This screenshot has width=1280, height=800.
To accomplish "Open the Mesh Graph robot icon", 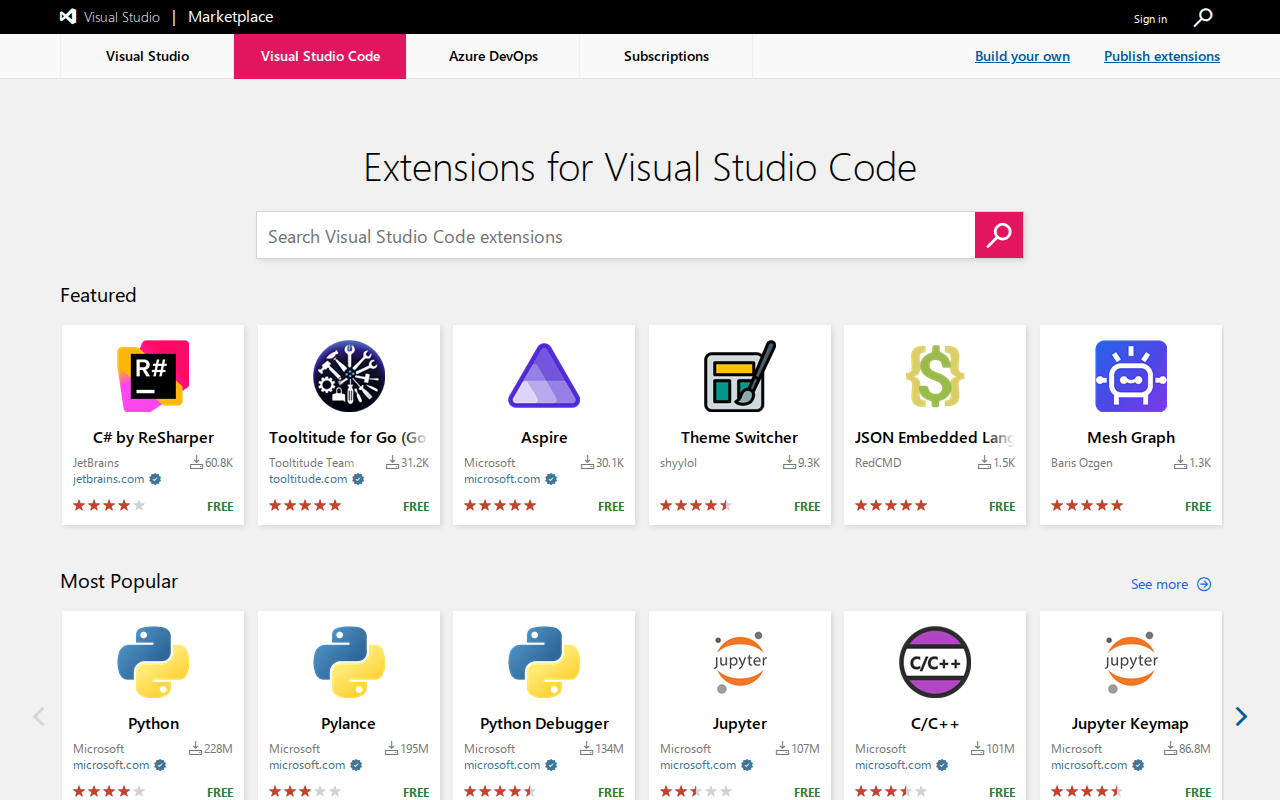I will [1131, 376].
